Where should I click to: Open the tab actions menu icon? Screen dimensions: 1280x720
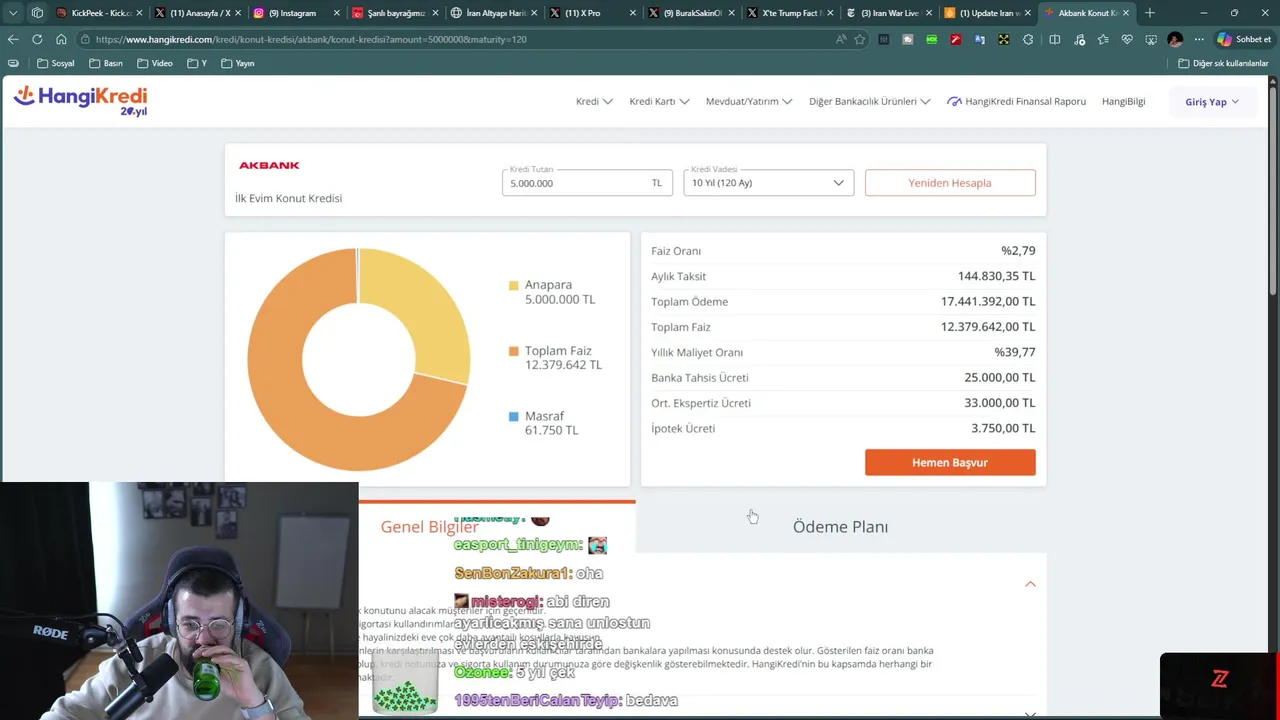tap(13, 13)
